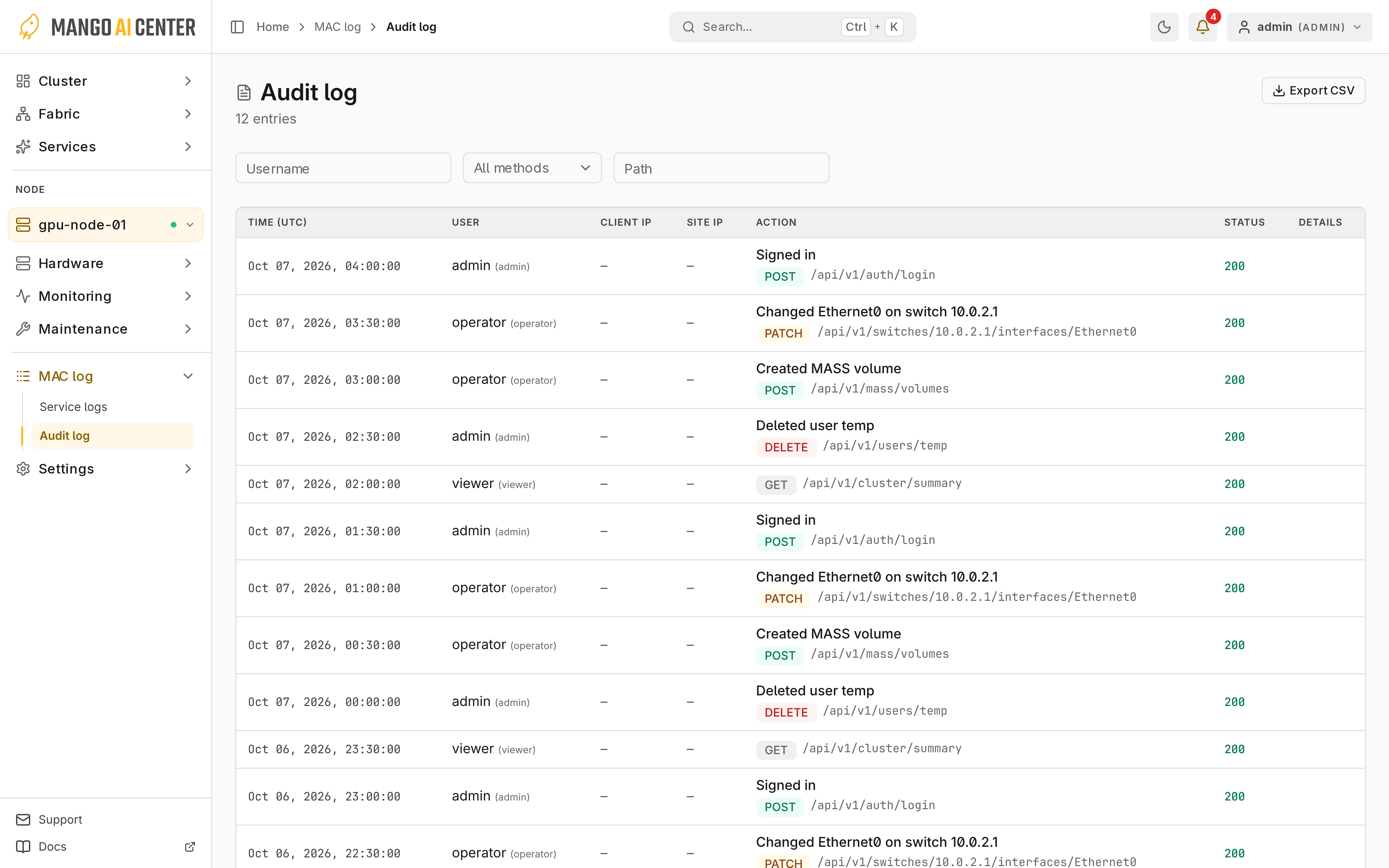Viewport: 1389px width, 868px height.
Task: Click the Docs book icon
Action: coord(23,846)
